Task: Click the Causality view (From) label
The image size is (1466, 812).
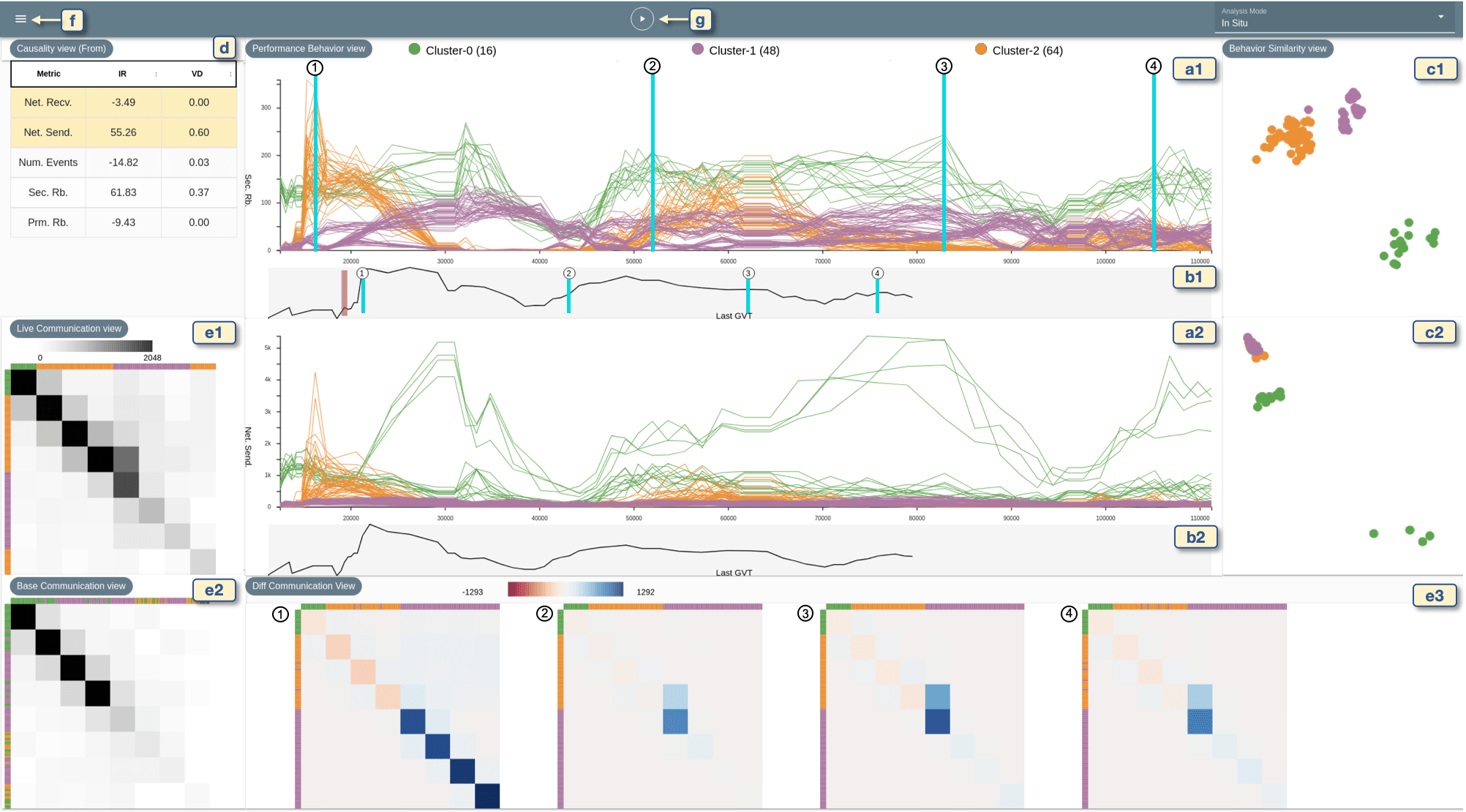Action: tap(61, 49)
